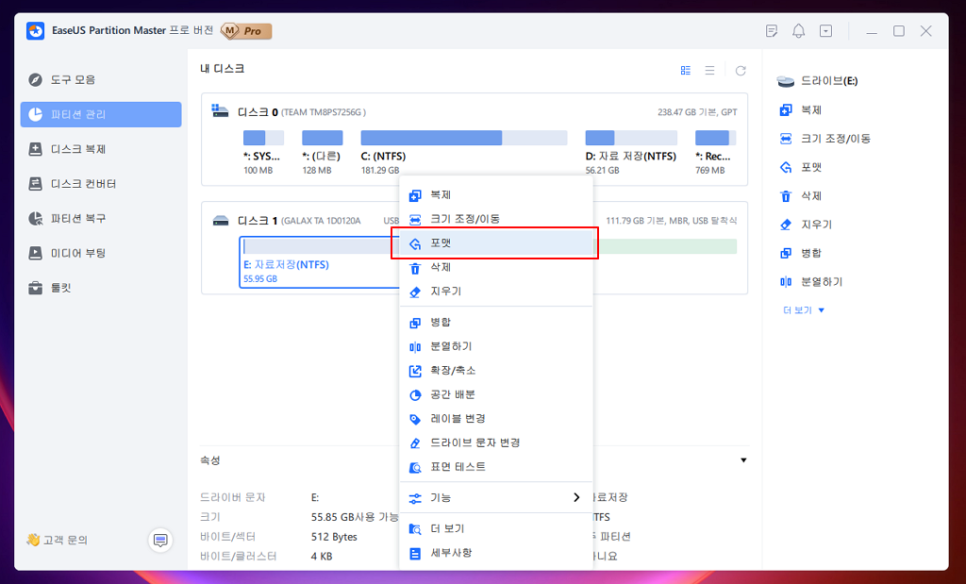Choose 삭제 from the context menu
This screenshot has width=966, height=584.
point(496,267)
